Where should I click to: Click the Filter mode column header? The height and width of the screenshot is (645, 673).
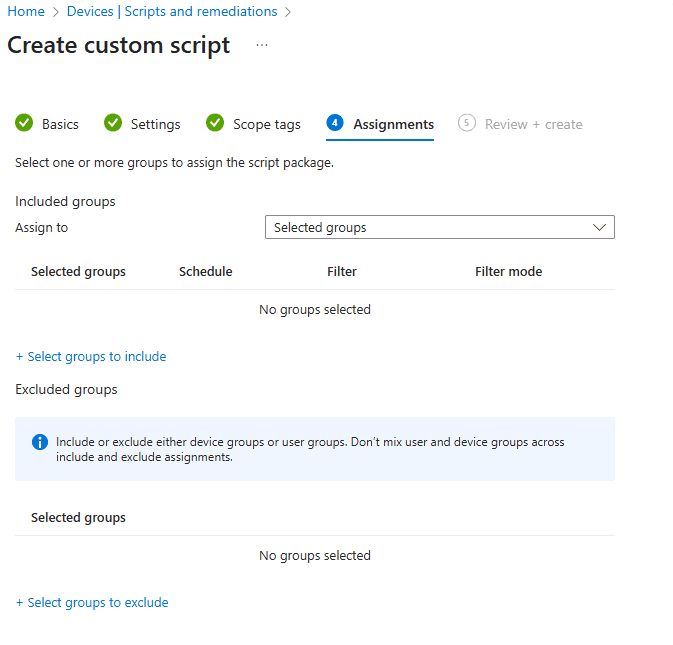pyautogui.click(x=508, y=272)
